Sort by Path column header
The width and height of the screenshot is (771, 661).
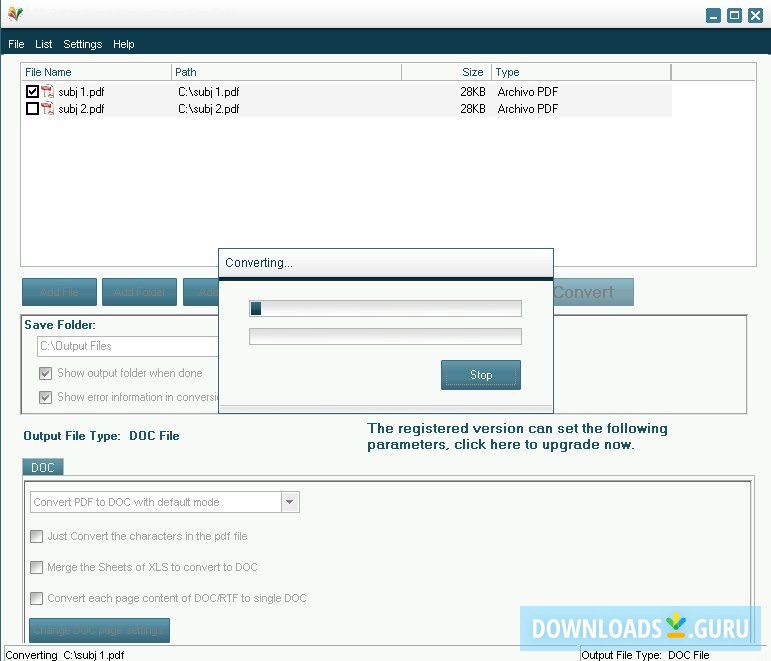tap(286, 72)
